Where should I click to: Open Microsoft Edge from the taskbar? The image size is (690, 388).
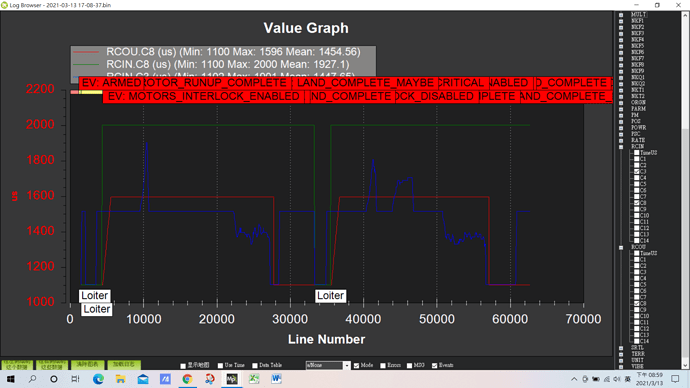(x=98, y=379)
